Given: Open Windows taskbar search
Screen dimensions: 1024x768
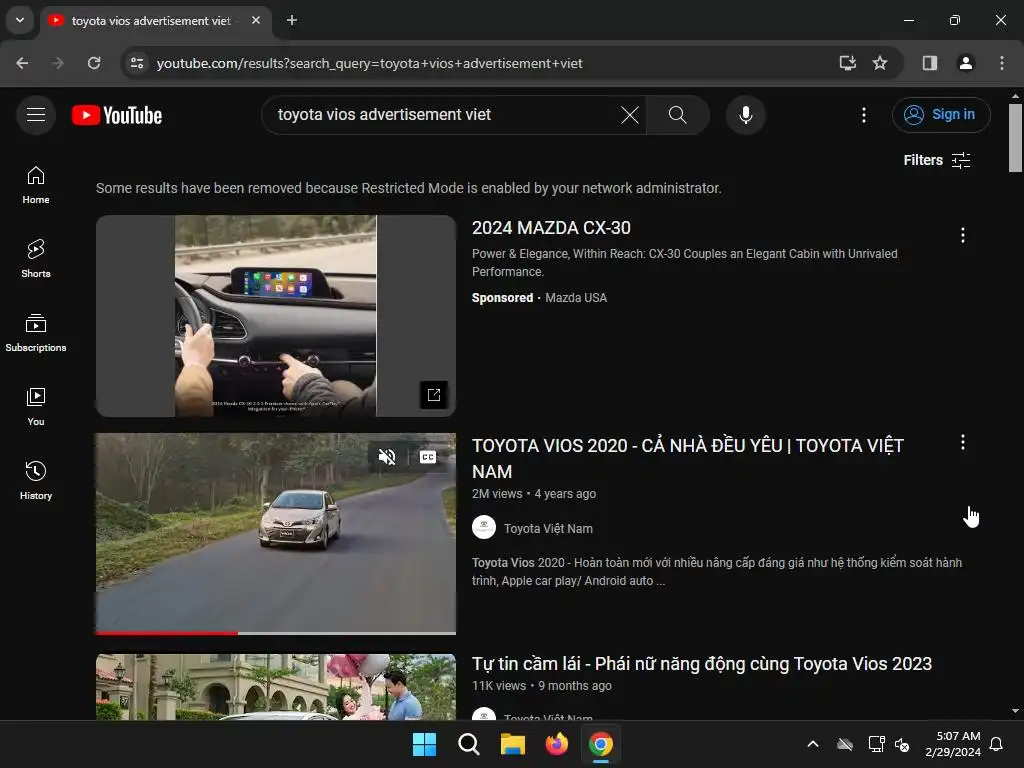Looking at the screenshot, I should 468,744.
